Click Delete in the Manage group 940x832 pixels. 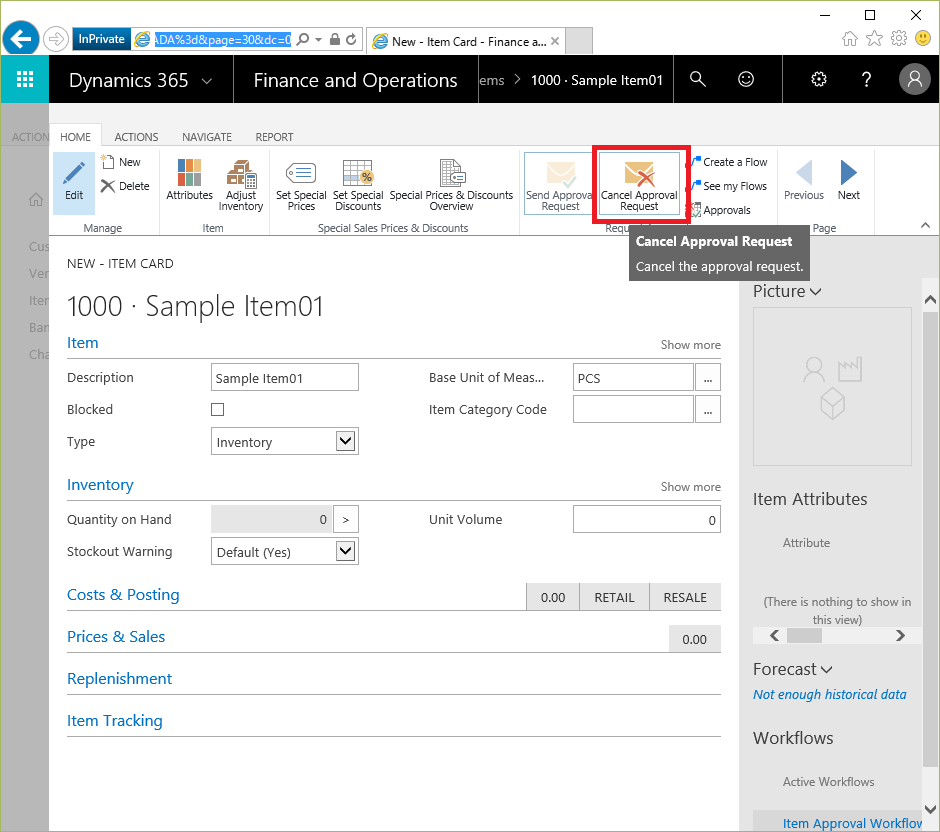[x=125, y=186]
